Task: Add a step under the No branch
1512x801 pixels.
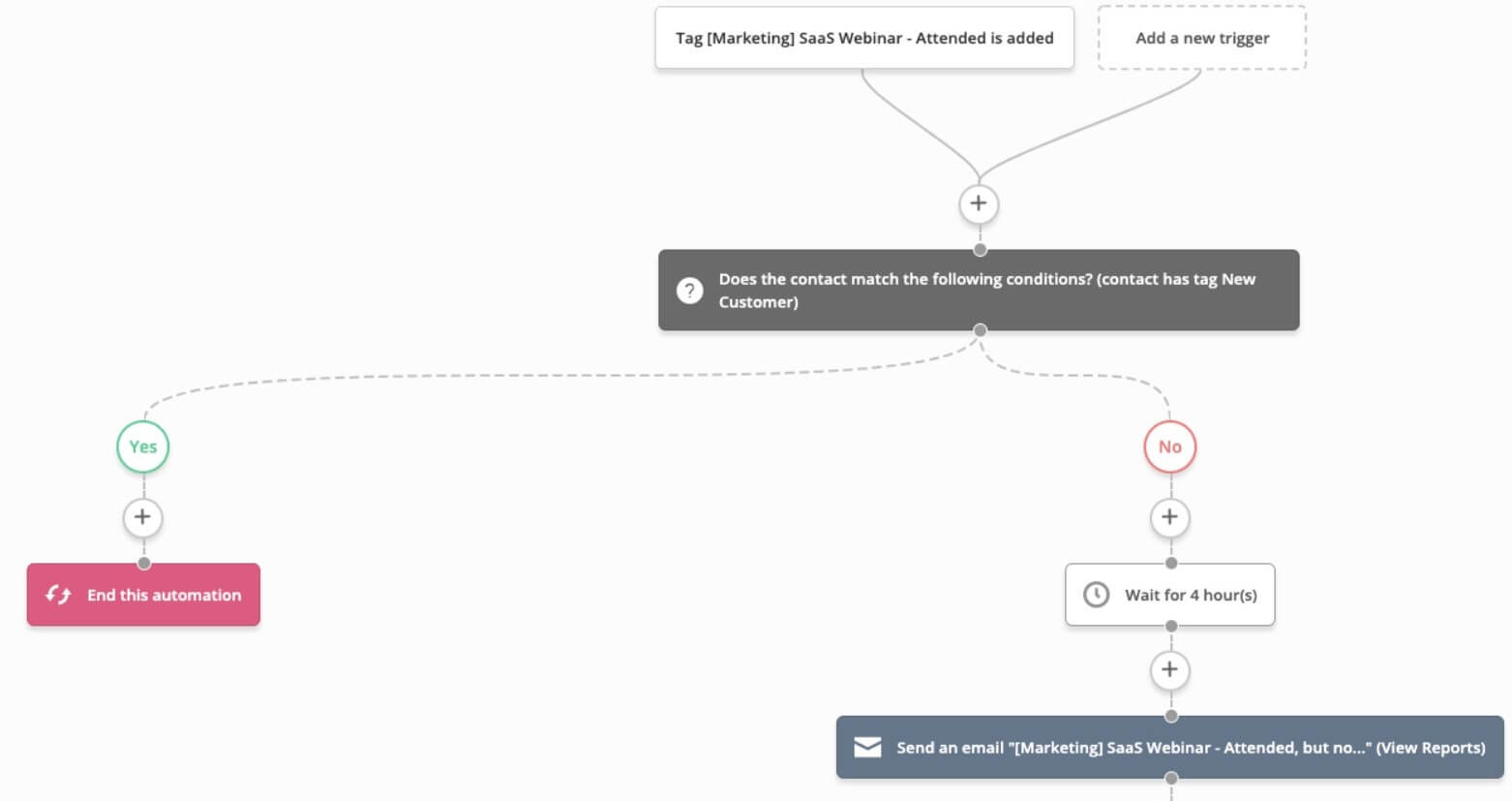Action: click(x=1169, y=517)
